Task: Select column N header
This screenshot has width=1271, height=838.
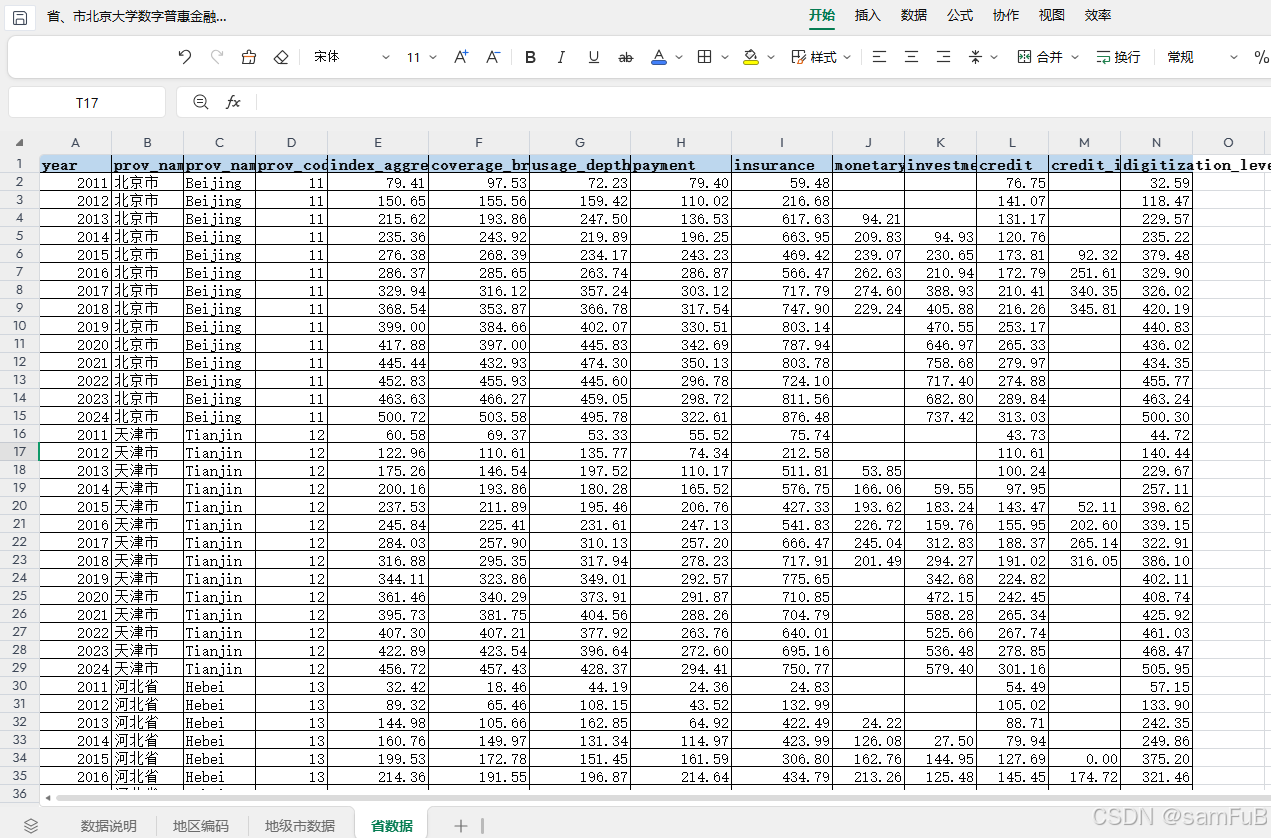Action: (x=1156, y=143)
